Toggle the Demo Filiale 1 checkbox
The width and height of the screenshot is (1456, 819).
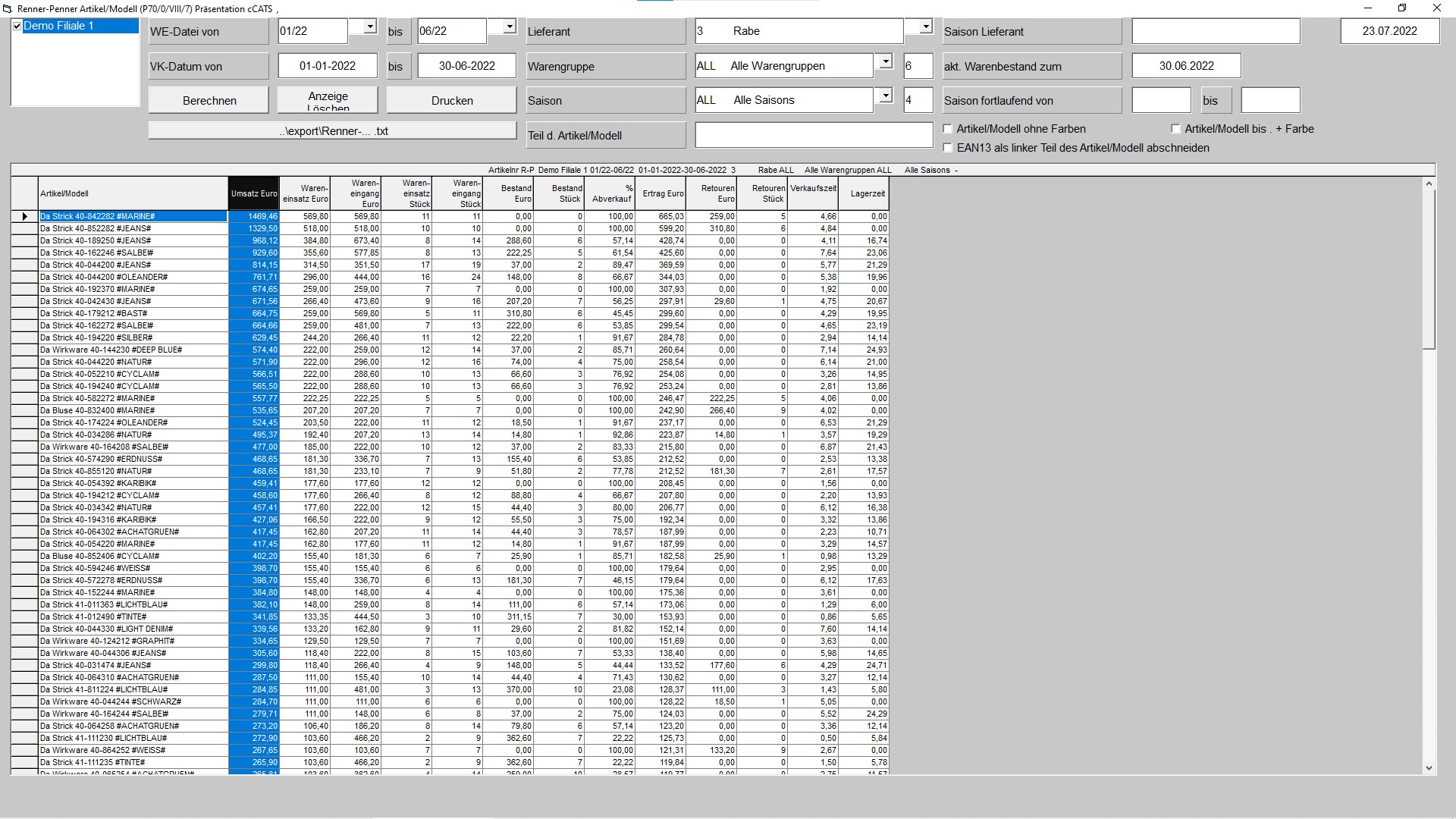coord(16,25)
